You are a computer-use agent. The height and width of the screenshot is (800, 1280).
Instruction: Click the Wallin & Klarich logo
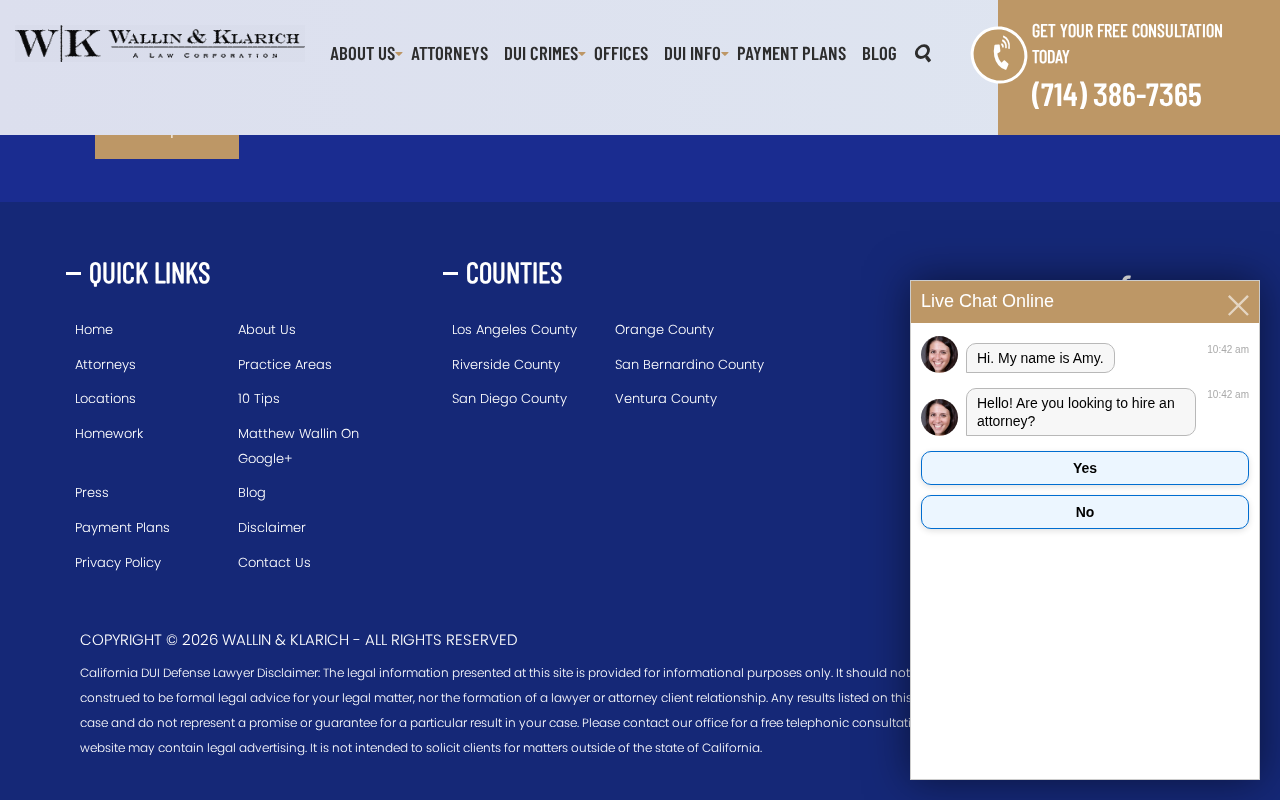coord(160,43)
